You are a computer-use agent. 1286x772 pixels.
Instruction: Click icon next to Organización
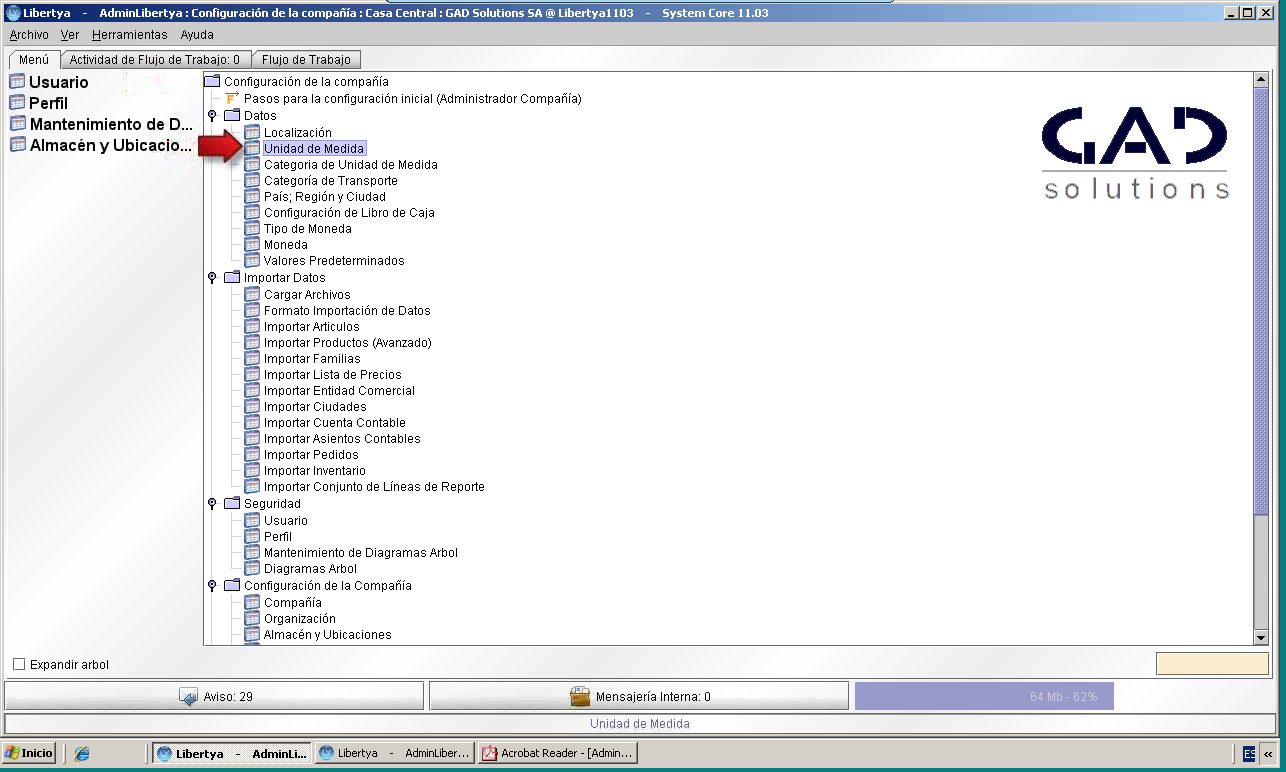252,618
